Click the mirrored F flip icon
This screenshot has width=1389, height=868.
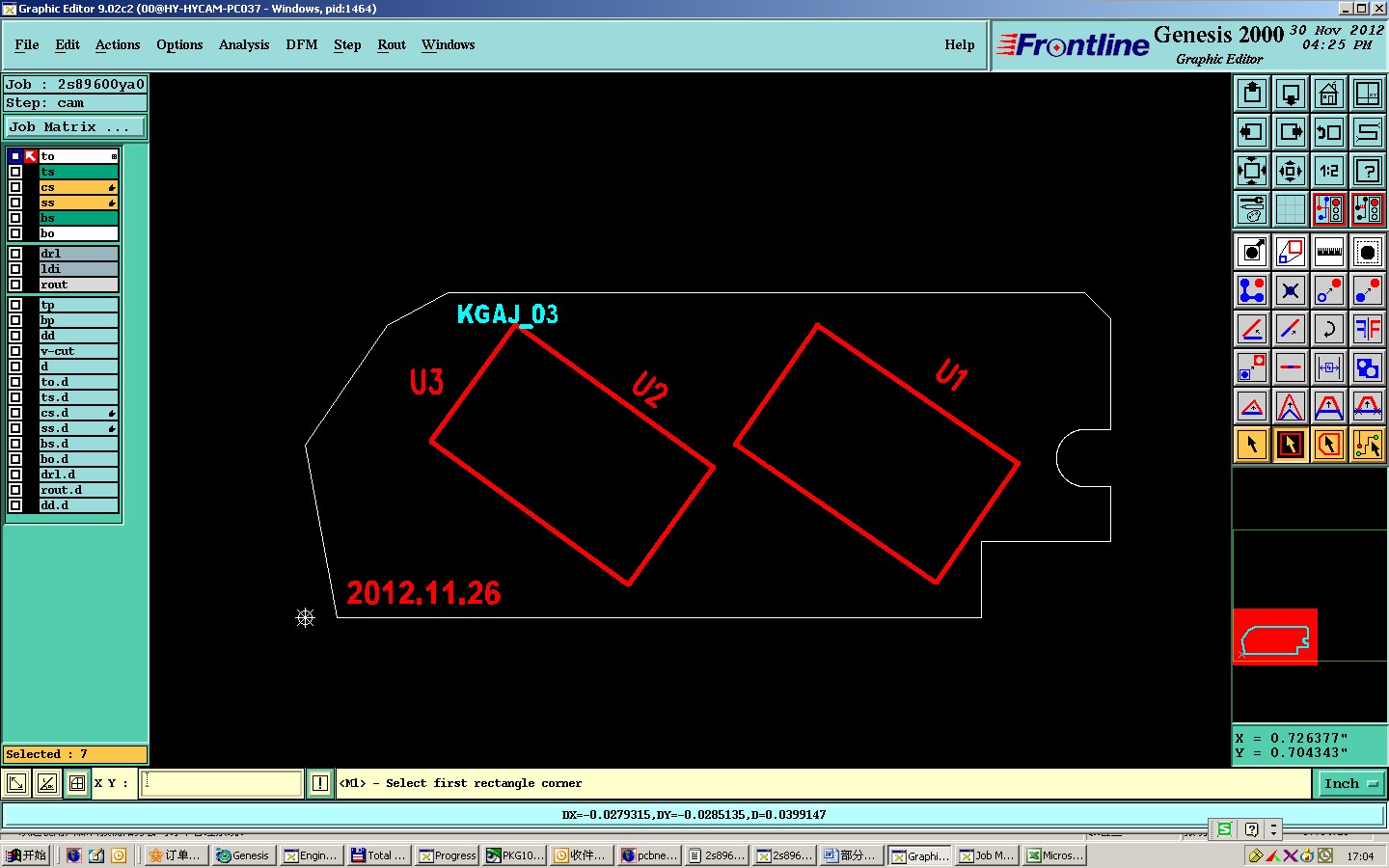(1368, 329)
